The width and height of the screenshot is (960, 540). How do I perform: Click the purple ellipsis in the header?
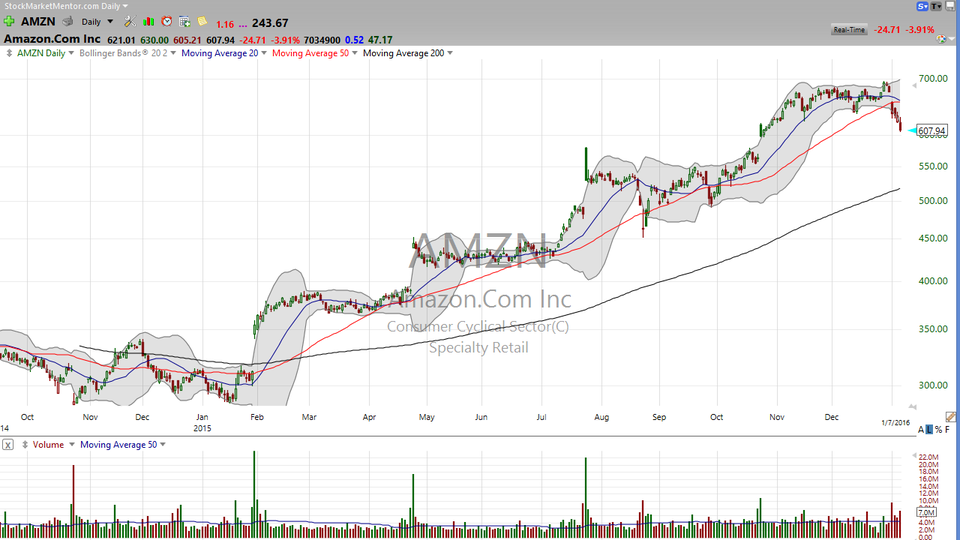242,24
